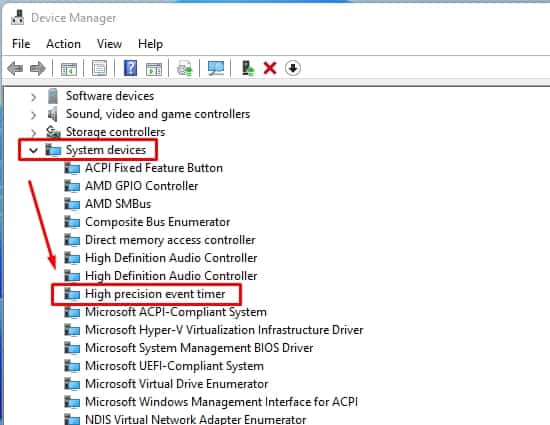Image resolution: width=550 pixels, height=425 pixels.
Task: Click the icon beside Microsoft UEFI-Compliant System
Action: (x=72, y=366)
